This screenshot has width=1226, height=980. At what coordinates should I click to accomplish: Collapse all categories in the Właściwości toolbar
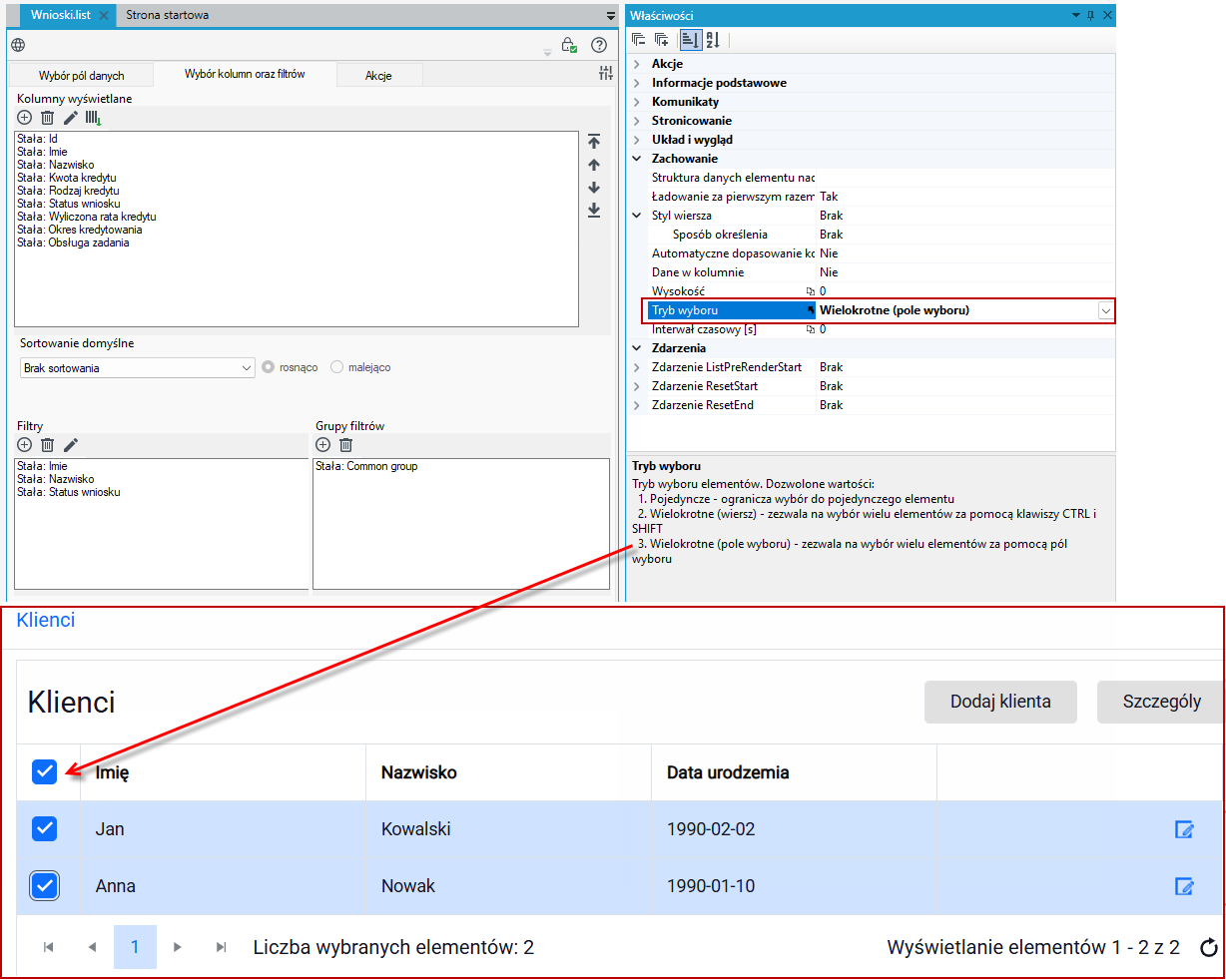[639, 40]
